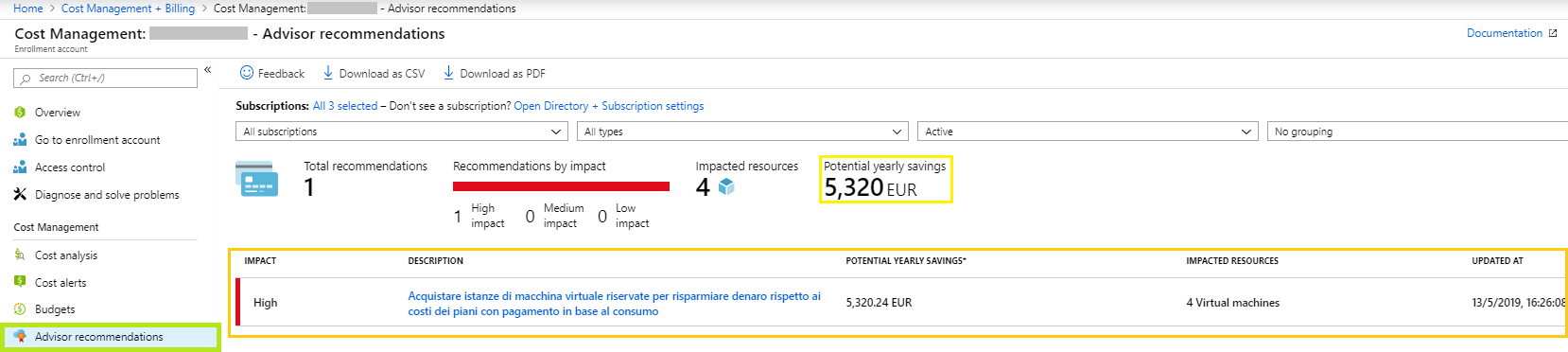Click the High impact table cell
This screenshot has height=352, width=1568.
click(x=265, y=303)
